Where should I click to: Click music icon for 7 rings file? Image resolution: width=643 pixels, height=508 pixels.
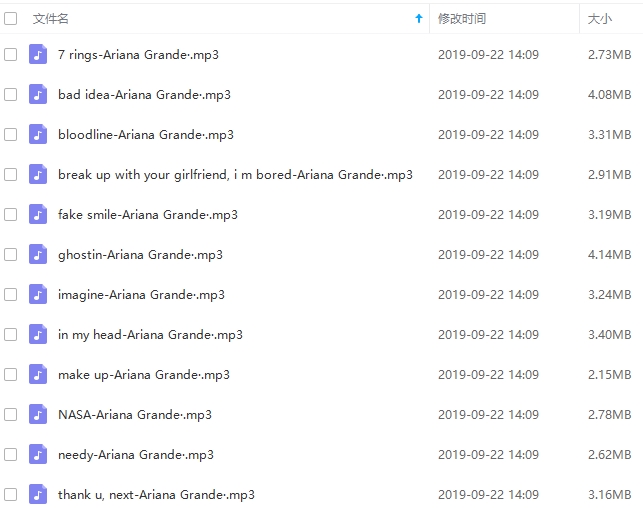[x=38, y=55]
